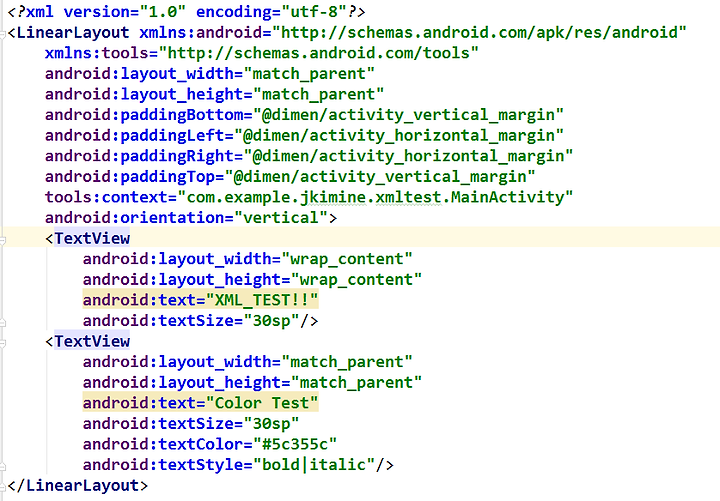Image resolution: width=720 pixels, height=501 pixels.
Task: Click the xmlns:tools attribute line
Action: pos(262,53)
